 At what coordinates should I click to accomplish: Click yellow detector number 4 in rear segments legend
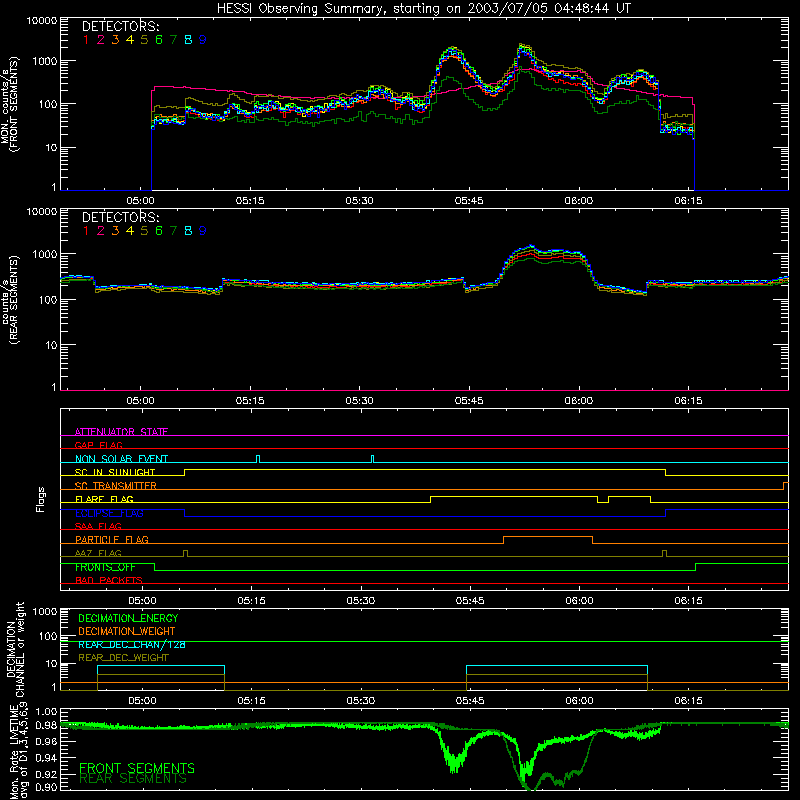coord(130,231)
